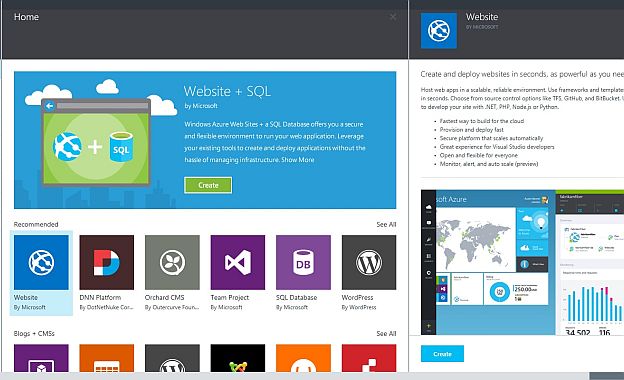Click the Website + SQL banner title
624x380 pixels.
click(x=227, y=92)
